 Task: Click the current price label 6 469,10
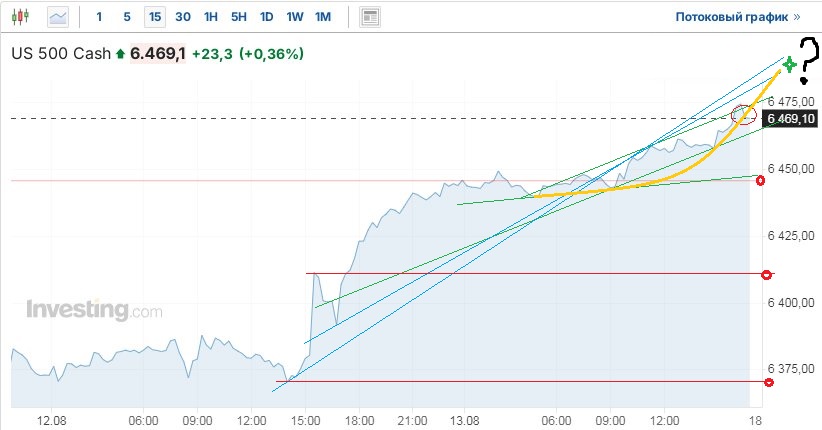(792, 119)
